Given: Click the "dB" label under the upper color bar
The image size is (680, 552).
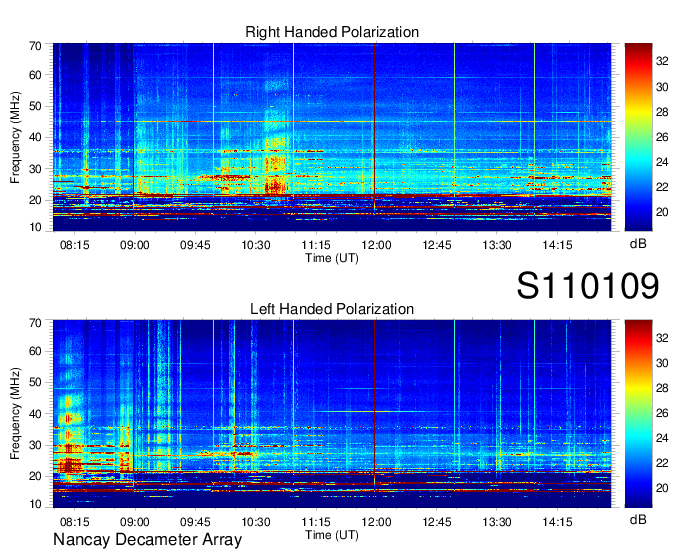Looking at the screenshot, I should pos(638,244).
